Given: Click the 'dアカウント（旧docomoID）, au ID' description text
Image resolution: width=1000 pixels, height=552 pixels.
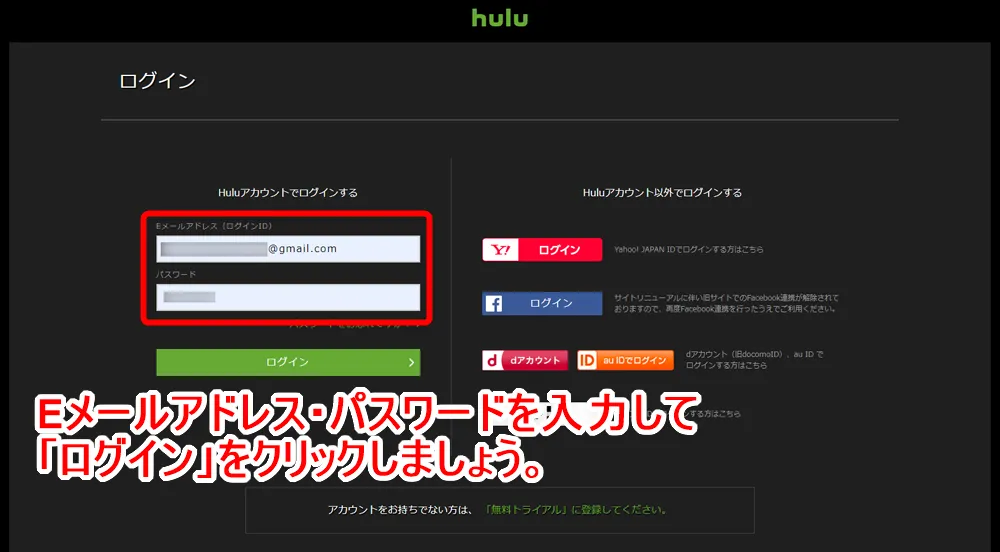Looking at the screenshot, I should coord(754,360).
